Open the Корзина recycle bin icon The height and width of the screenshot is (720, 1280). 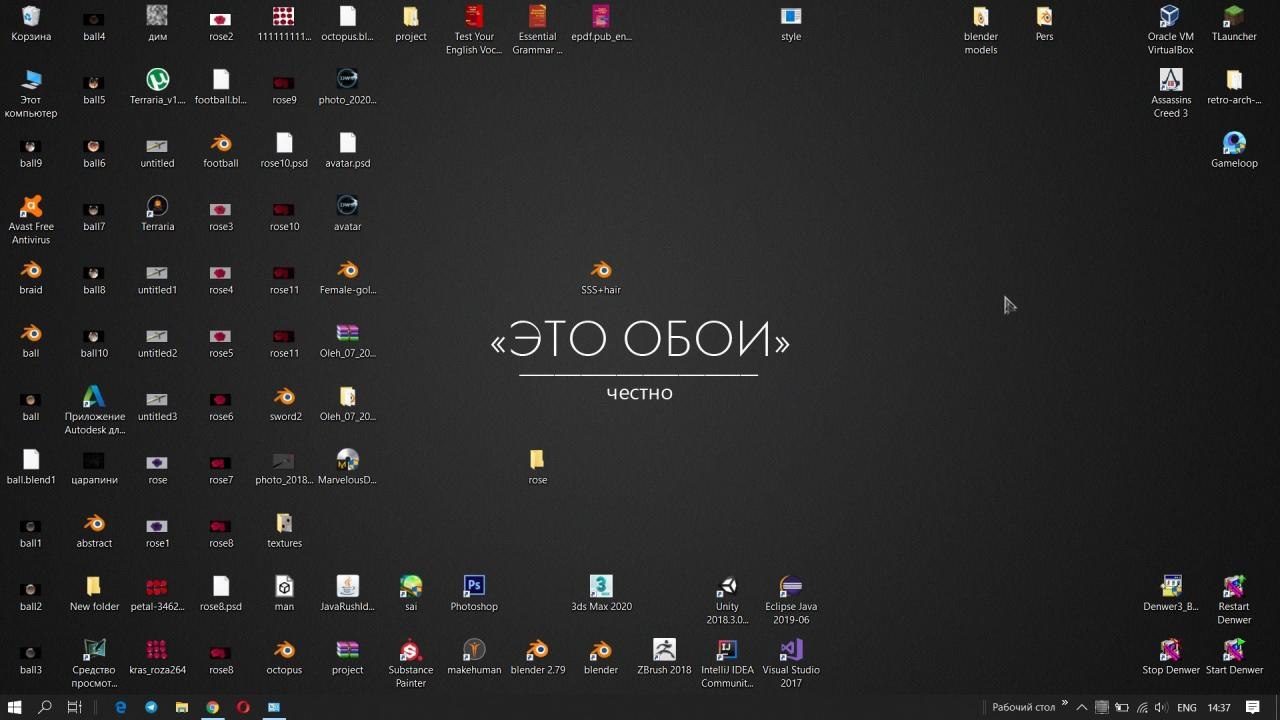[x=31, y=24]
